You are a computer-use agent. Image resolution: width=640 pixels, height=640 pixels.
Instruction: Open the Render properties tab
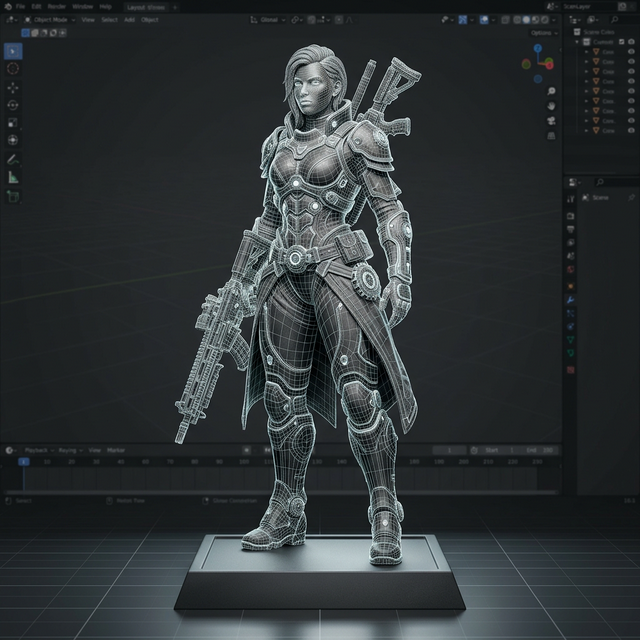pos(571,216)
